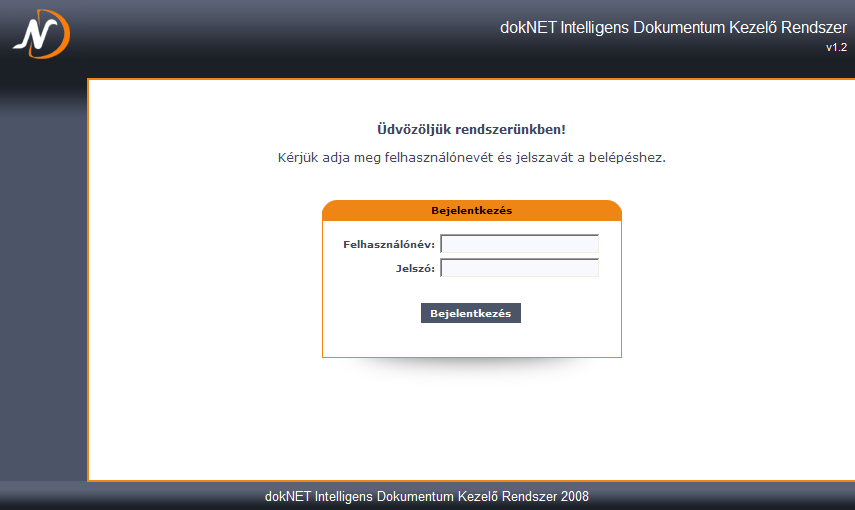855x510 pixels.
Task: Click the Felhasználónév: label
Action: click(x=389, y=244)
